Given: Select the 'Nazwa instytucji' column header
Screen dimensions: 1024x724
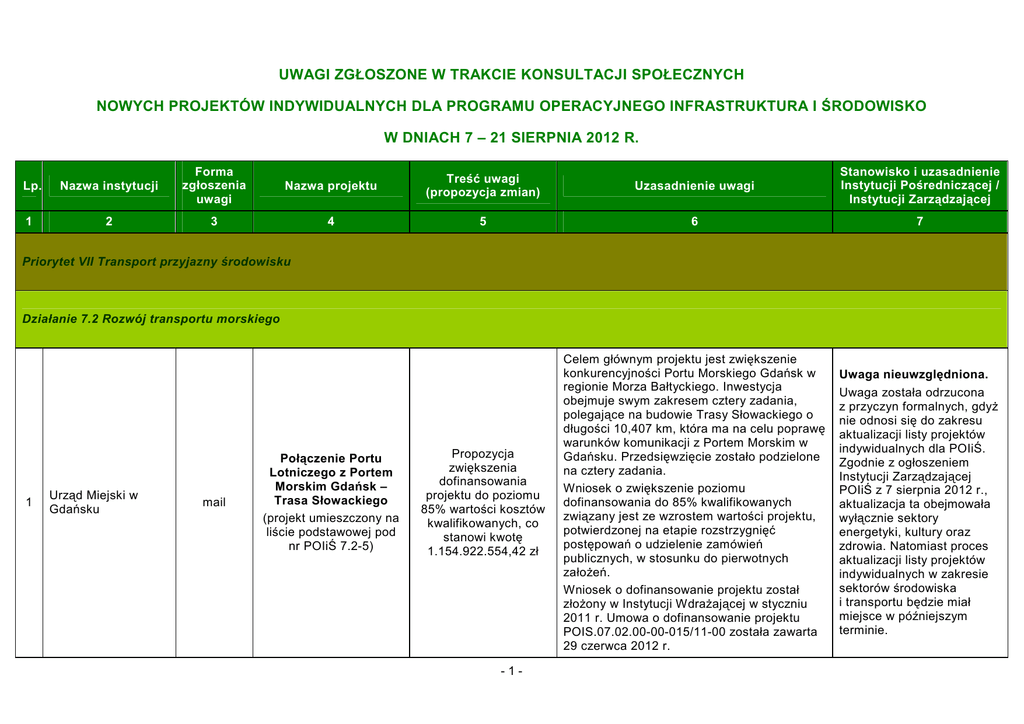Looking at the screenshot, I should click(x=109, y=186).
